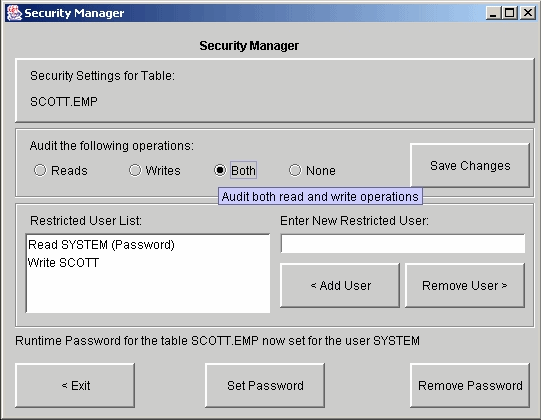Screen dimensions: 541x420
Task: Click the 'Restricted User List:' label
Action: pos(86,221)
